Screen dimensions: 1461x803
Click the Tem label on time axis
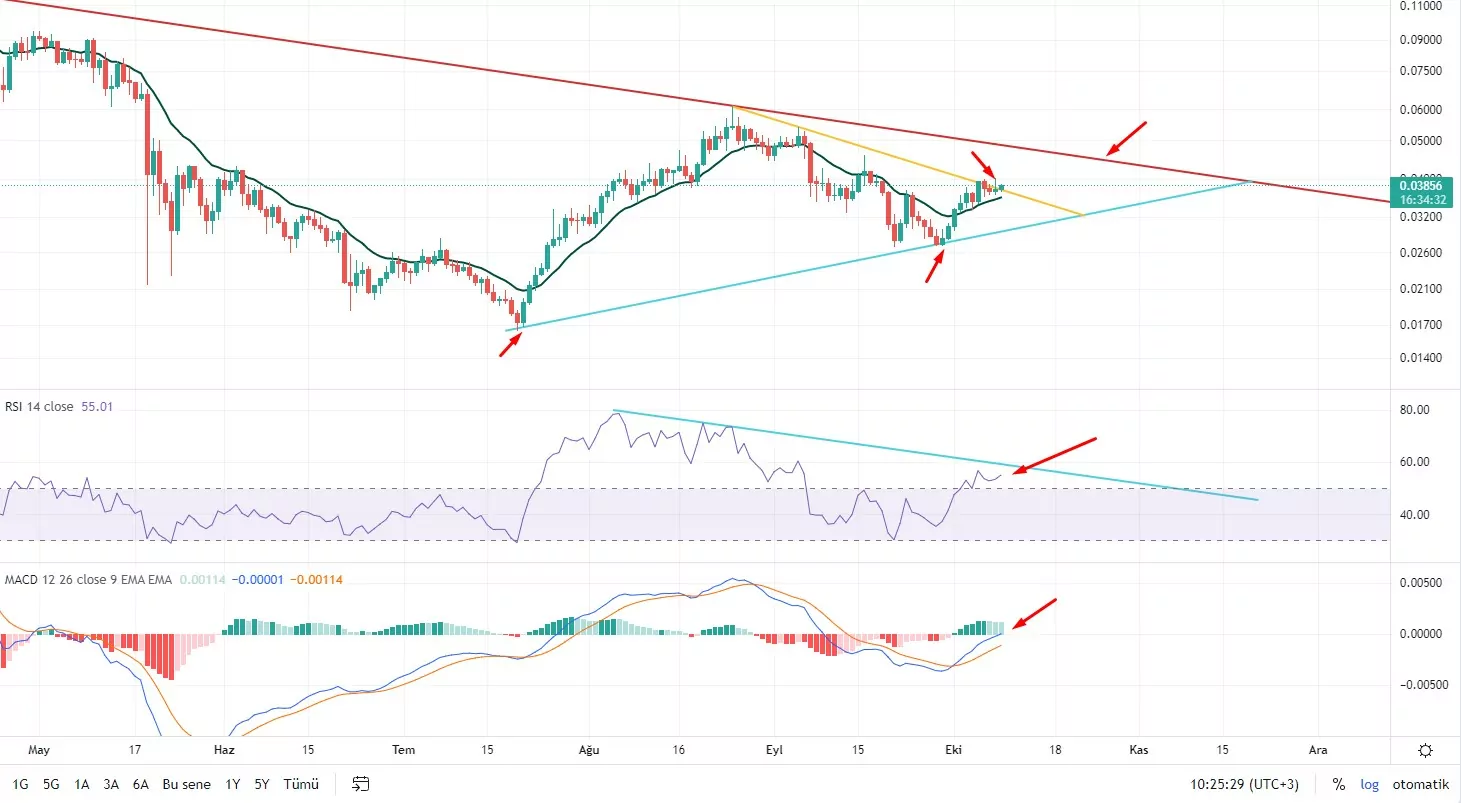point(404,749)
